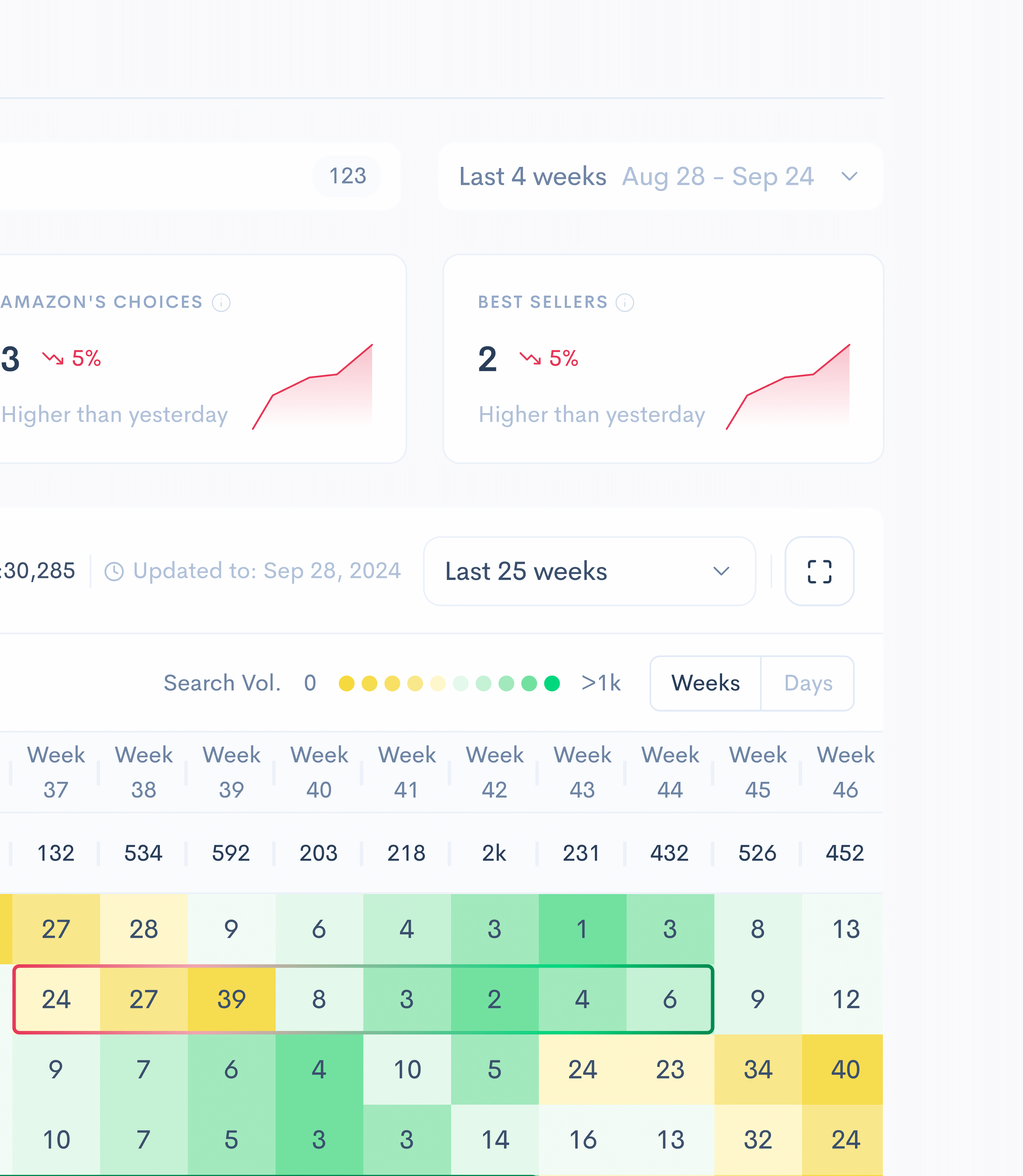Image resolution: width=1023 pixels, height=1176 pixels.
Task: Click the highlighted cell with rank 39
Action: click(x=231, y=999)
